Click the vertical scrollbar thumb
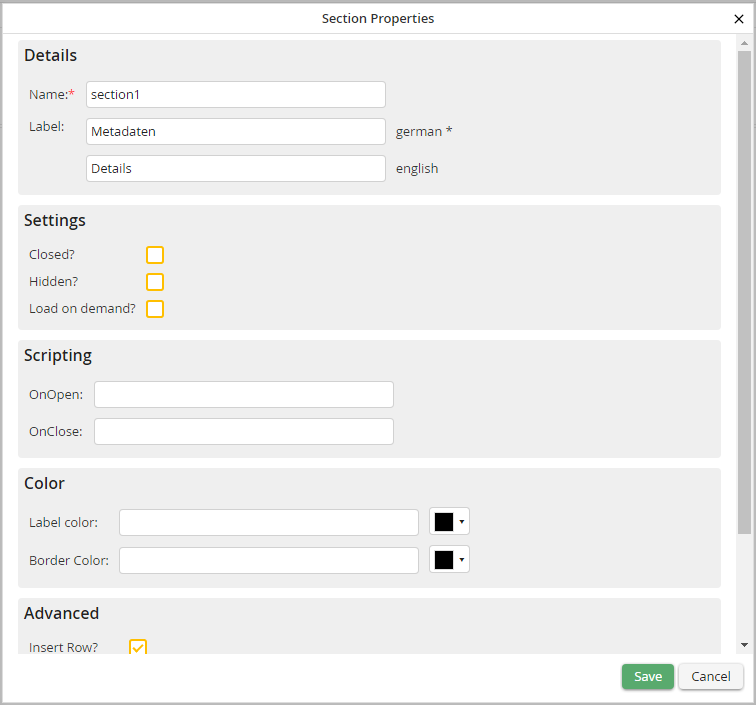Screen dimensions: 756x705 (x=744, y=292)
